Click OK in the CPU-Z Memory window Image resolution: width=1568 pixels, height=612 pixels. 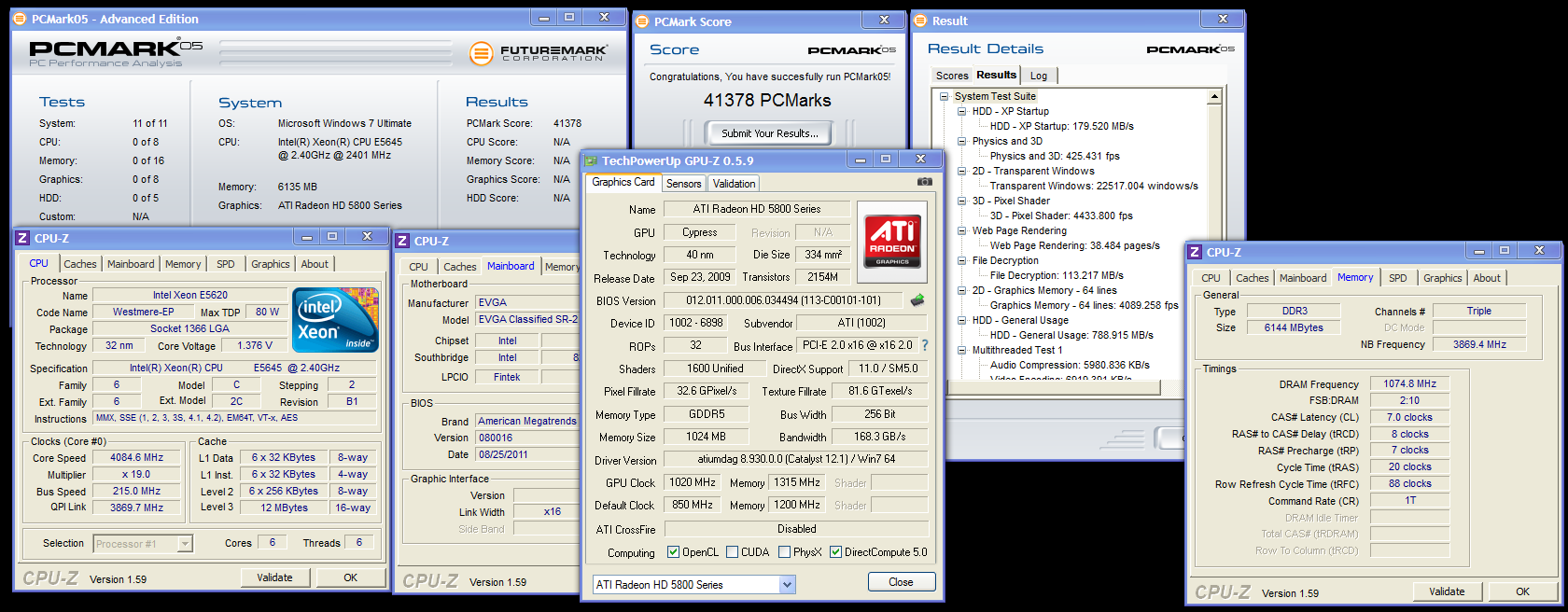(1522, 591)
